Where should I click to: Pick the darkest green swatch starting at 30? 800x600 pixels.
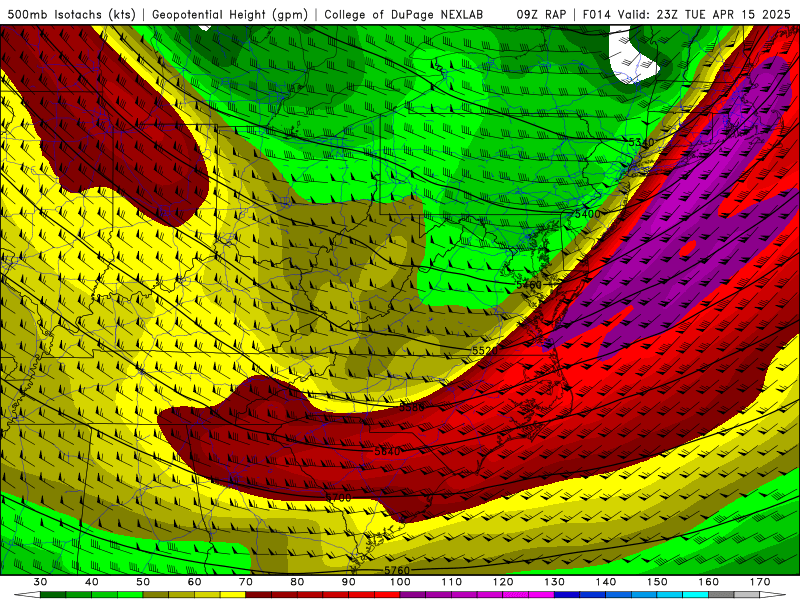(x=53, y=595)
